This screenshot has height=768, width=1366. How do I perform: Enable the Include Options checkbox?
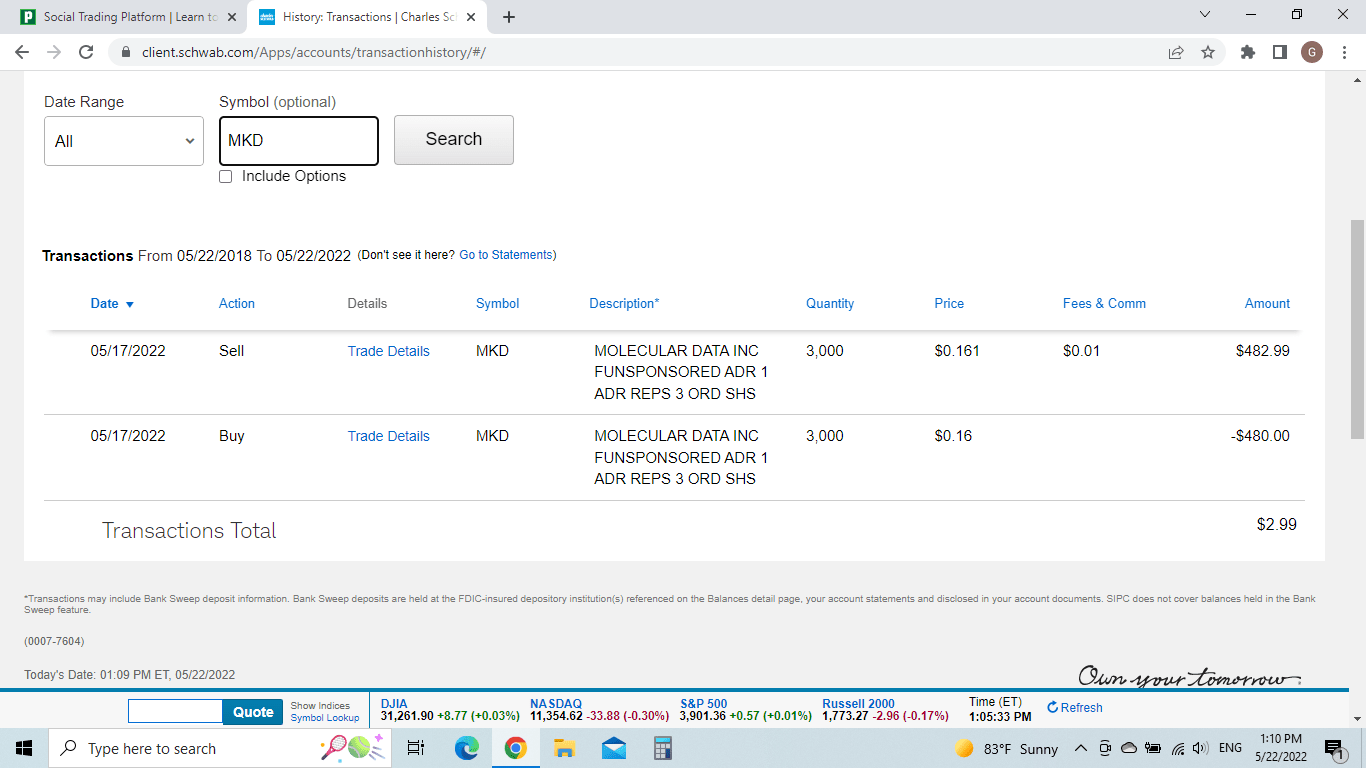pyautogui.click(x=225, y=177)
